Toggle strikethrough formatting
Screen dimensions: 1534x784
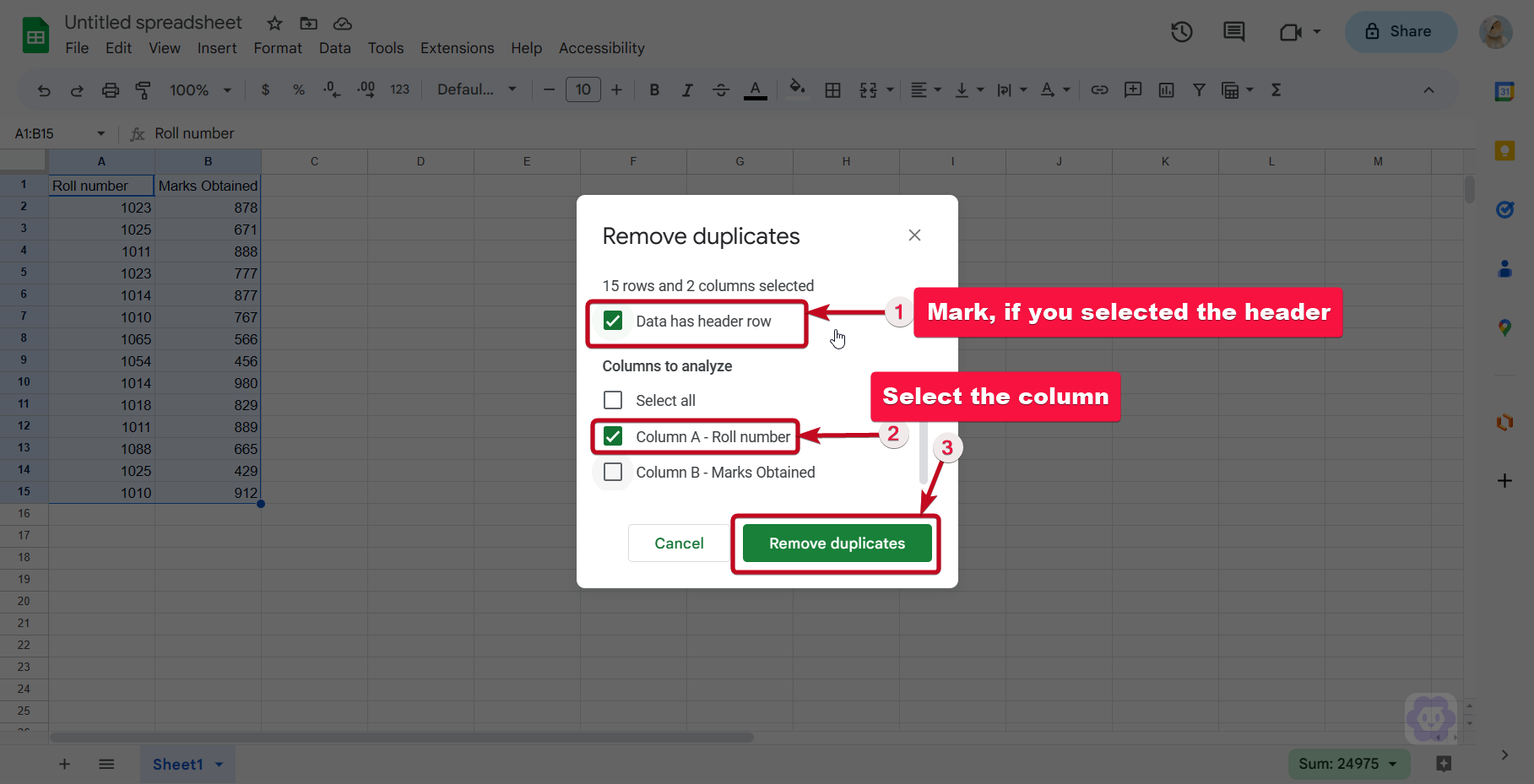point(721,89)
